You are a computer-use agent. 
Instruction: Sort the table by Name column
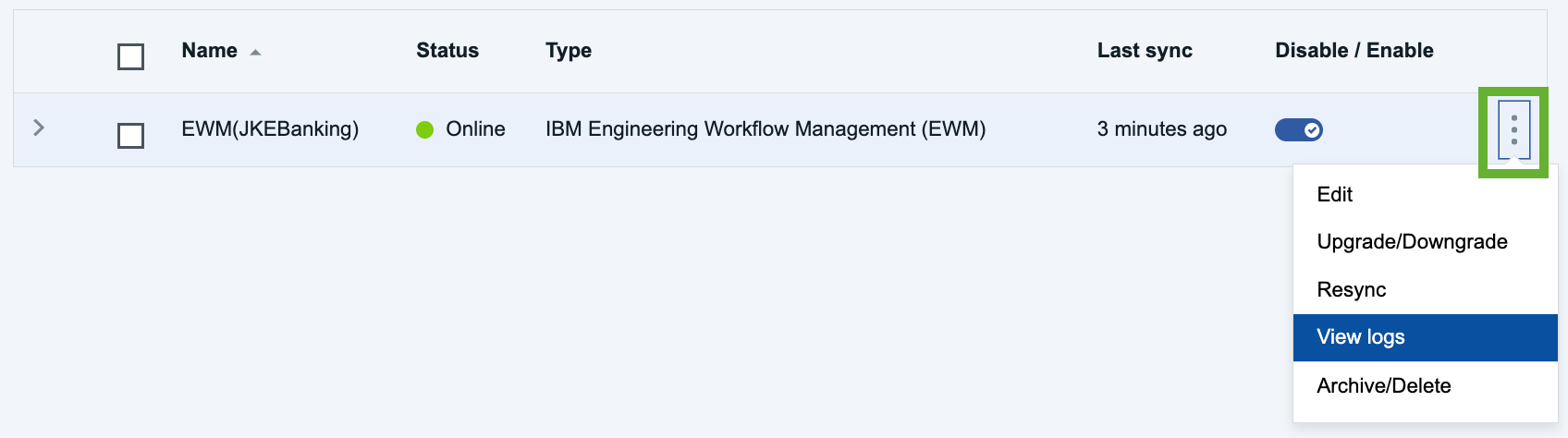[210, 51]
